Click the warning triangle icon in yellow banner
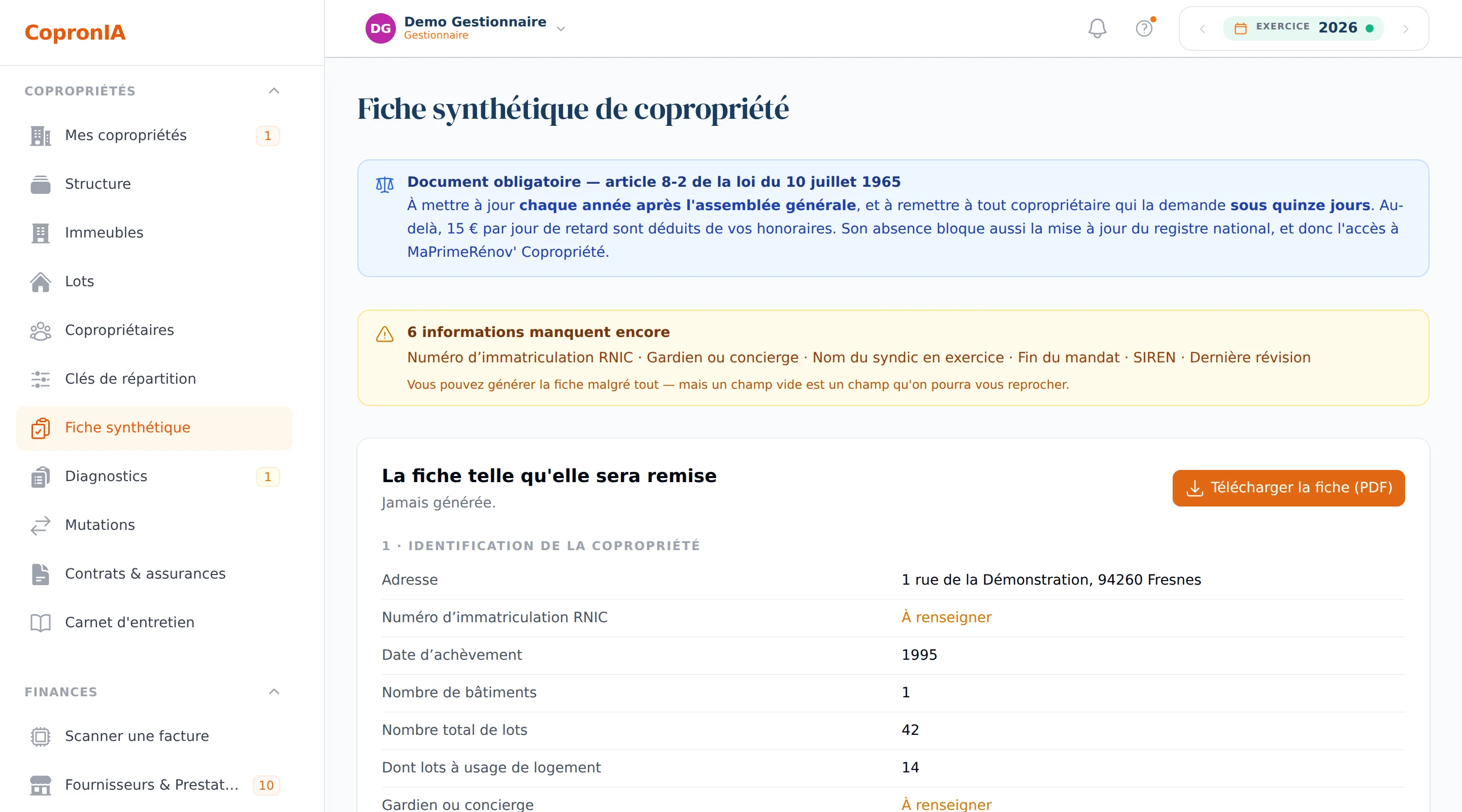The width and height of the screenshot is (1462, 812). point(385,334)
